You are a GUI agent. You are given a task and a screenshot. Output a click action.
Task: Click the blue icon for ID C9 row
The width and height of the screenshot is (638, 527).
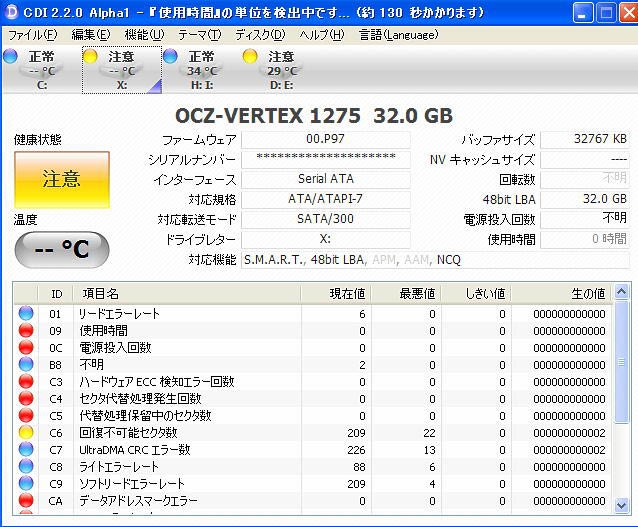pos(26,483)
